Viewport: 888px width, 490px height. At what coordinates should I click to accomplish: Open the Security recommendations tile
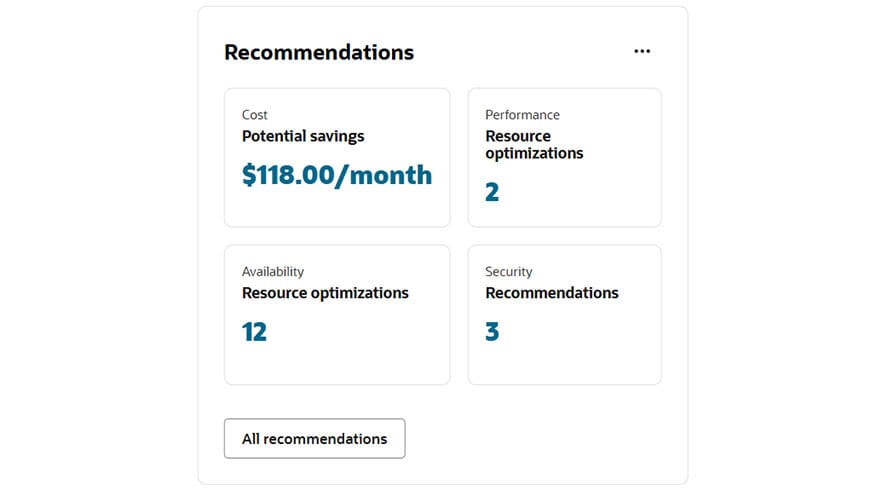tap(564, 355)
